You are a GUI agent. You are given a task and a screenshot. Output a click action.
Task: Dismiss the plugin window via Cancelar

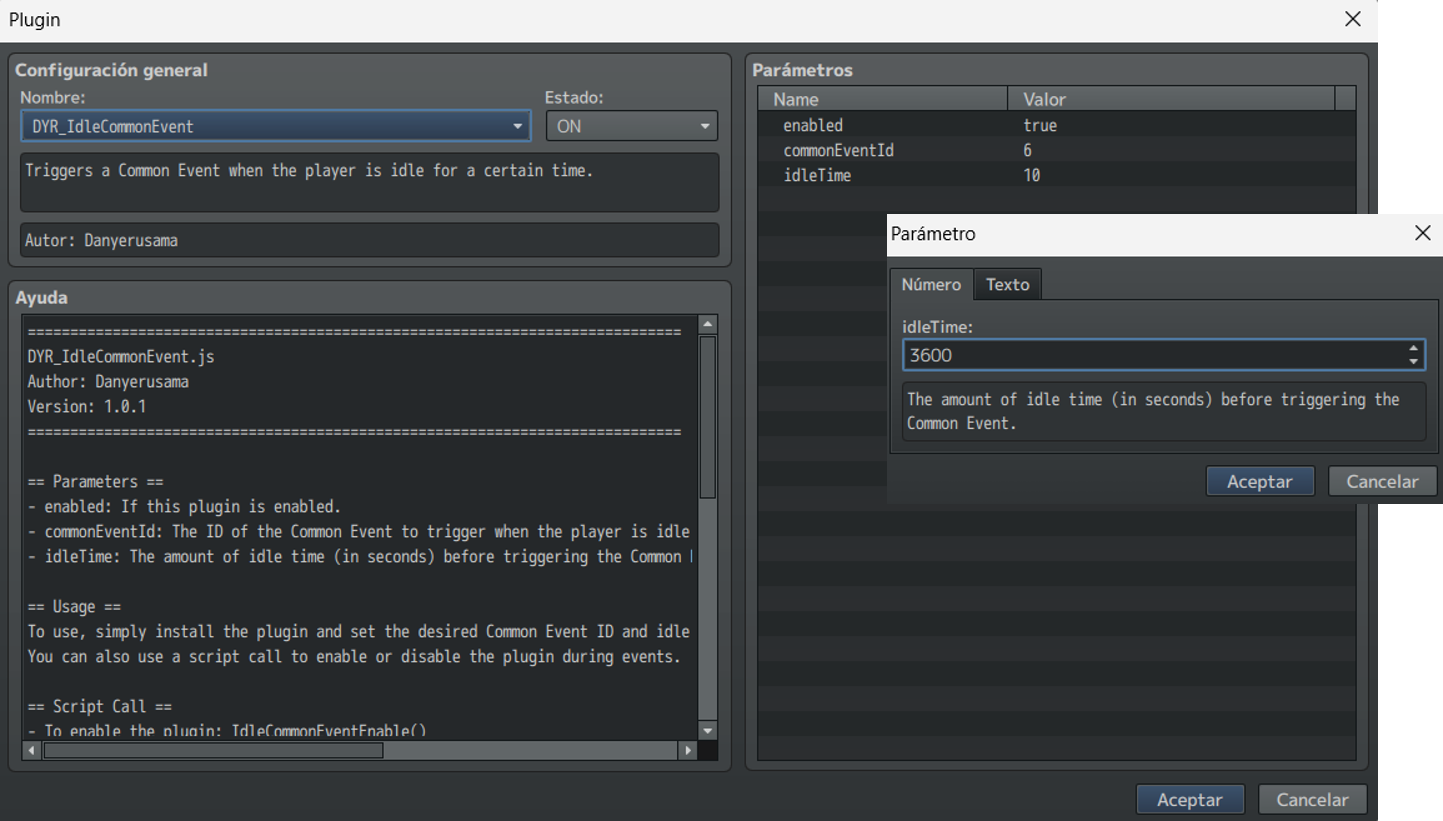(x=1312, y=799)
